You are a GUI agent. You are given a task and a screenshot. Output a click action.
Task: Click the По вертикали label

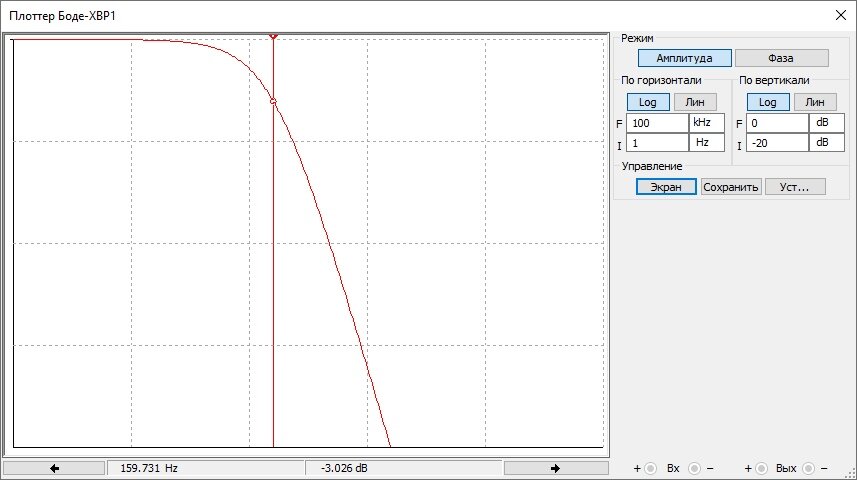(x=774, y=80)
